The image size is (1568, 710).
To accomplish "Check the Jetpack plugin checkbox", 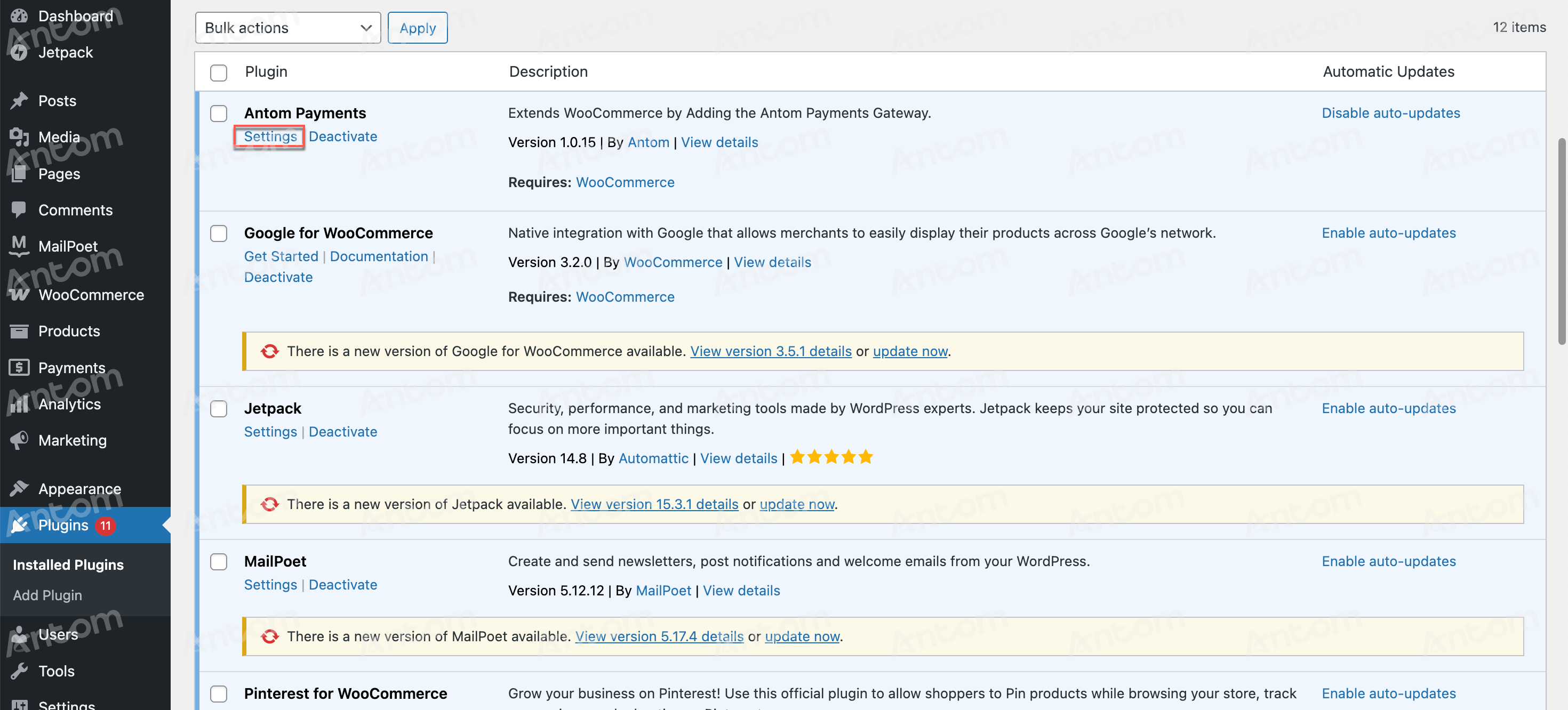I will (219, 408).
